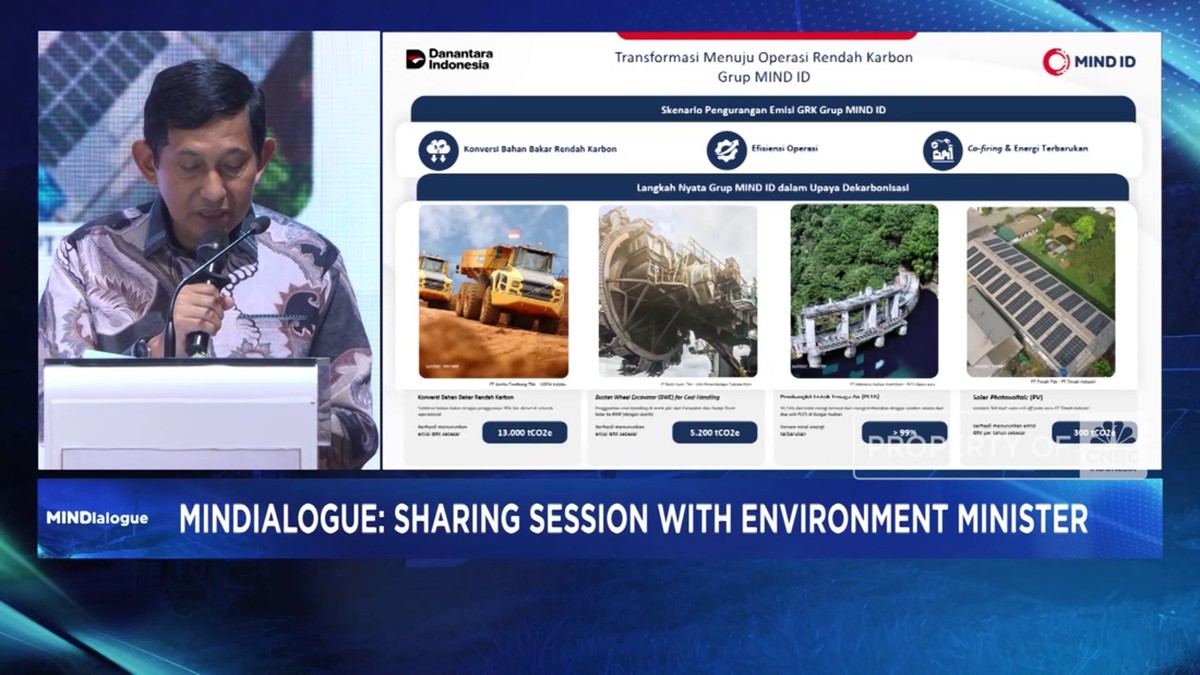Select the gear icon for Efisiensi Operasi
The height and width of the screenshot is (675, 1200).
point(727,150)
